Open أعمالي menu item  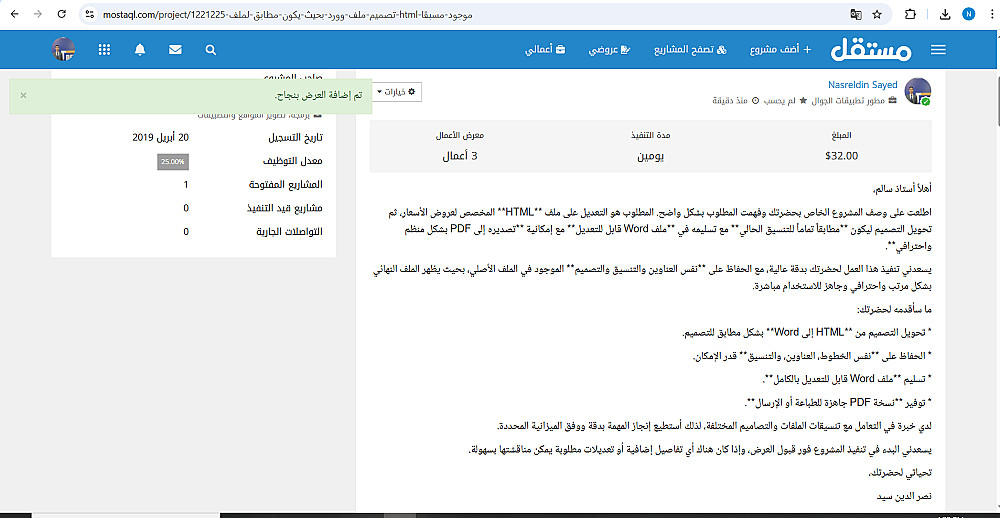(545, 50)
